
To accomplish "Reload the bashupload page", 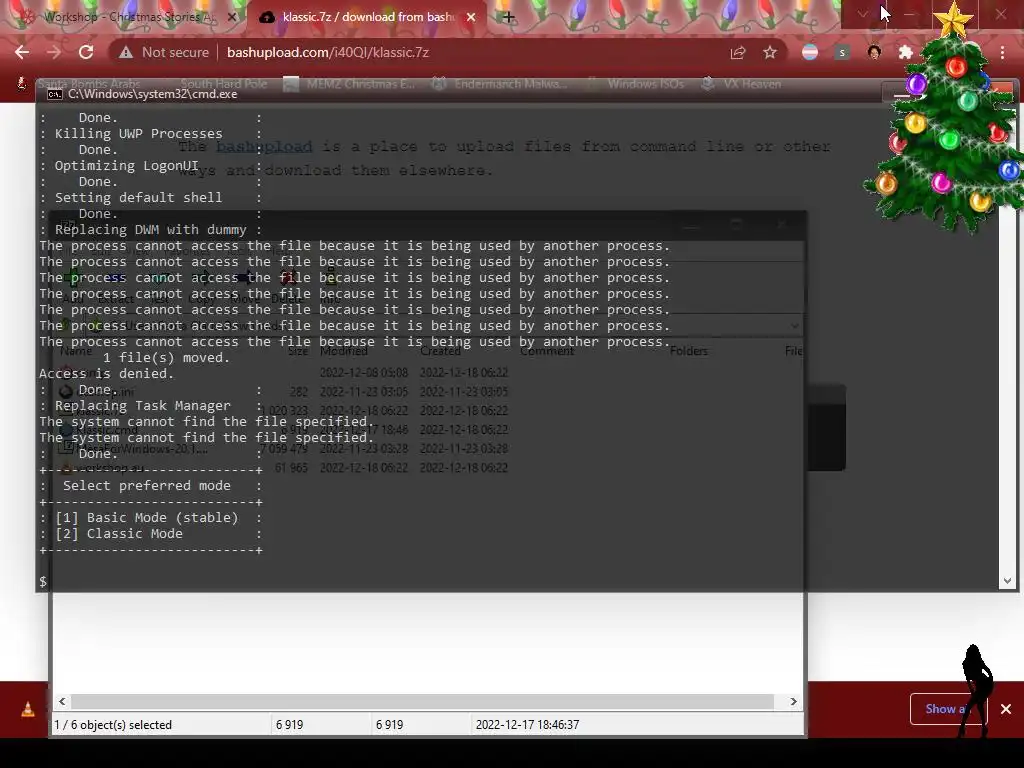I will pyautogui.click(x=86, y=52).
